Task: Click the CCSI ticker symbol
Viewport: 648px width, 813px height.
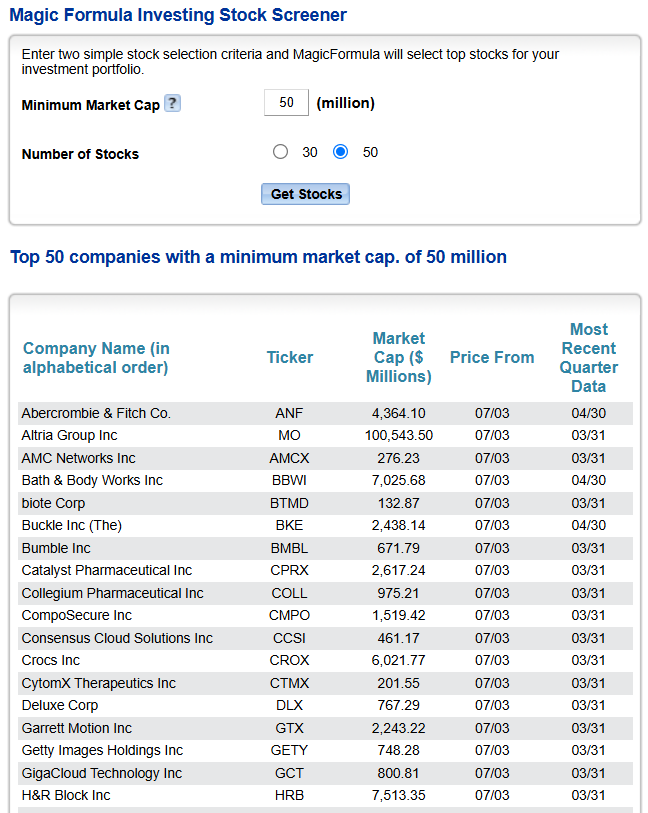Action: tap(289, 638)
